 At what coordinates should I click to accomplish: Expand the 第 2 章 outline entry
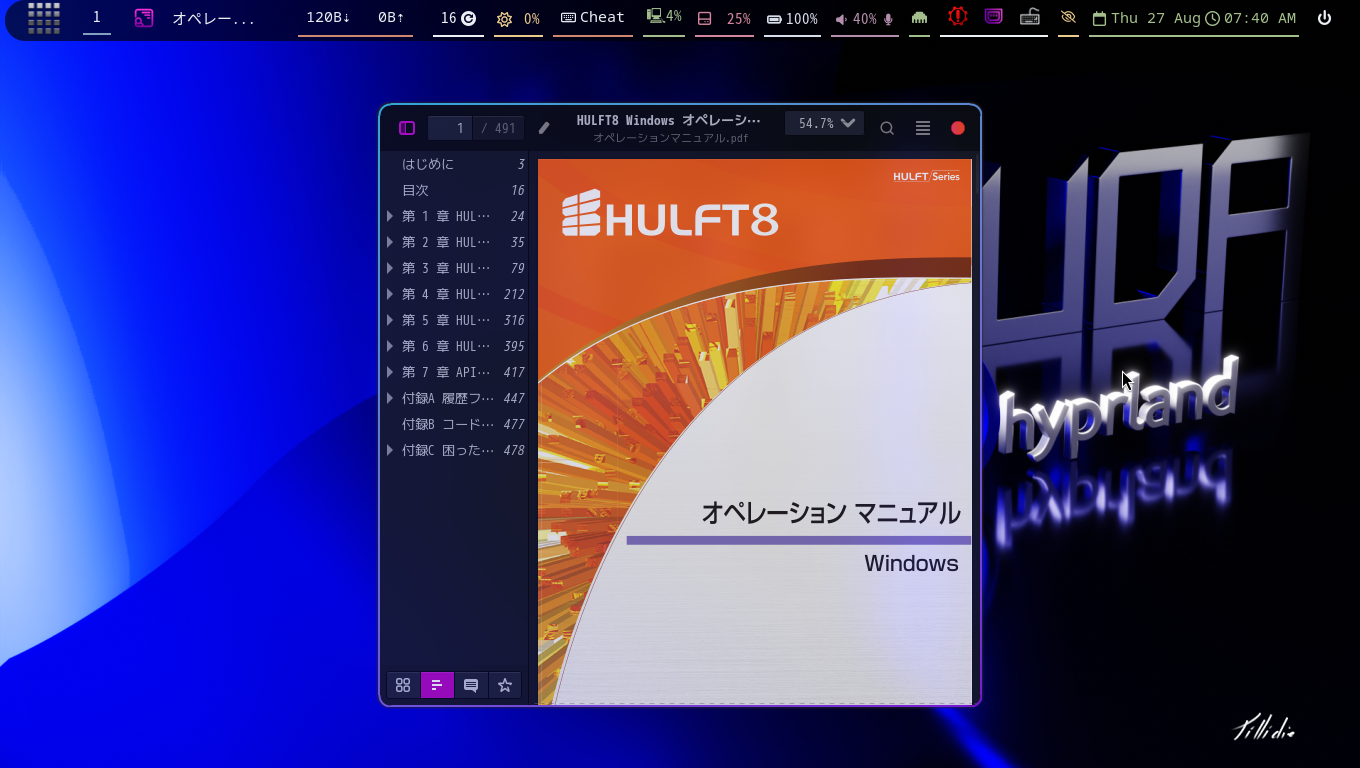click(x=390, y=242)
